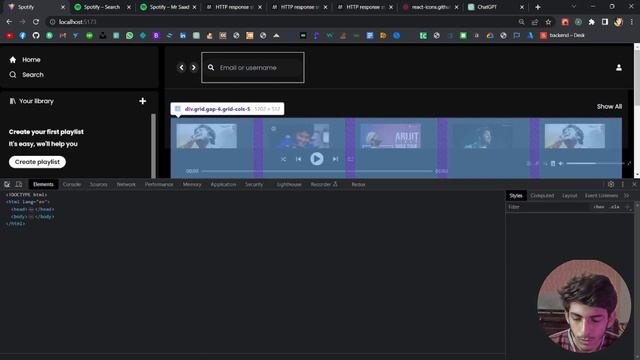Image resolution: width=640 pixels, height=360 pixels.
Task: Skip to the next track
Action: [335, 159]
